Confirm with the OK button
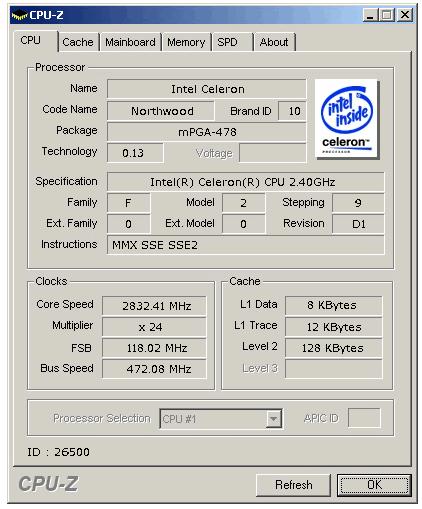The height and width of the screenshot is (509, 422). 374,485
